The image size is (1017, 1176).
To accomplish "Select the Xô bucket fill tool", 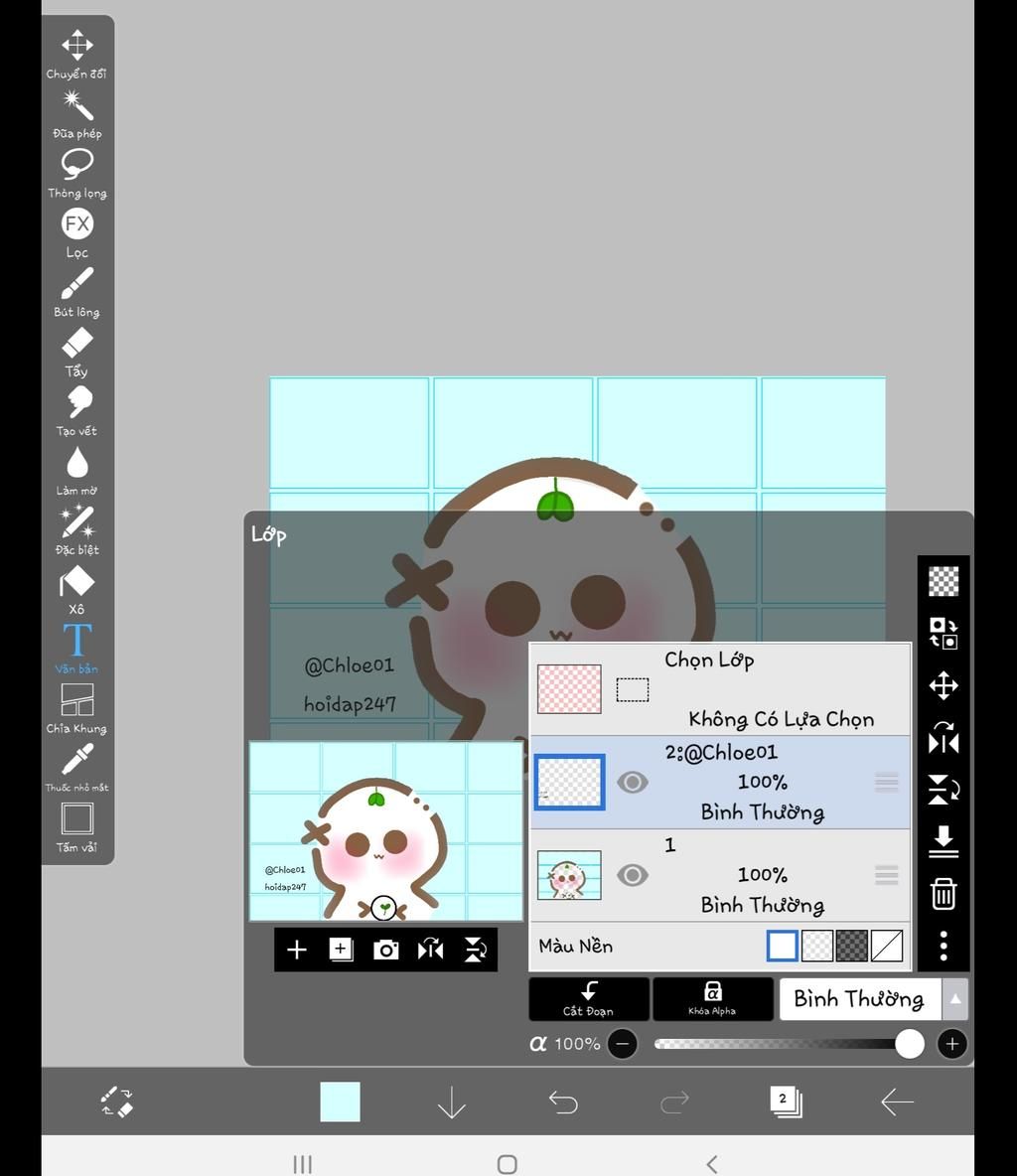I will [x=76, y=590].
